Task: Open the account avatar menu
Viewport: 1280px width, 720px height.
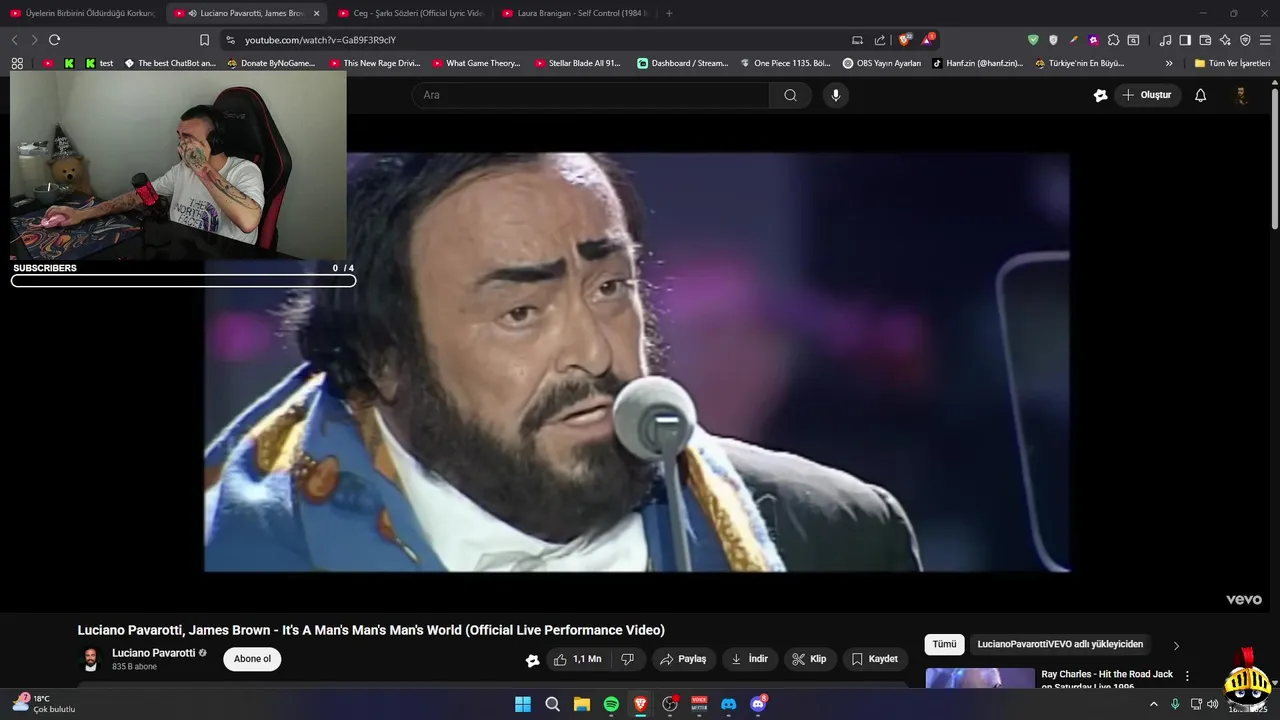Action: pyautogui.click(x=1241, y=95)
